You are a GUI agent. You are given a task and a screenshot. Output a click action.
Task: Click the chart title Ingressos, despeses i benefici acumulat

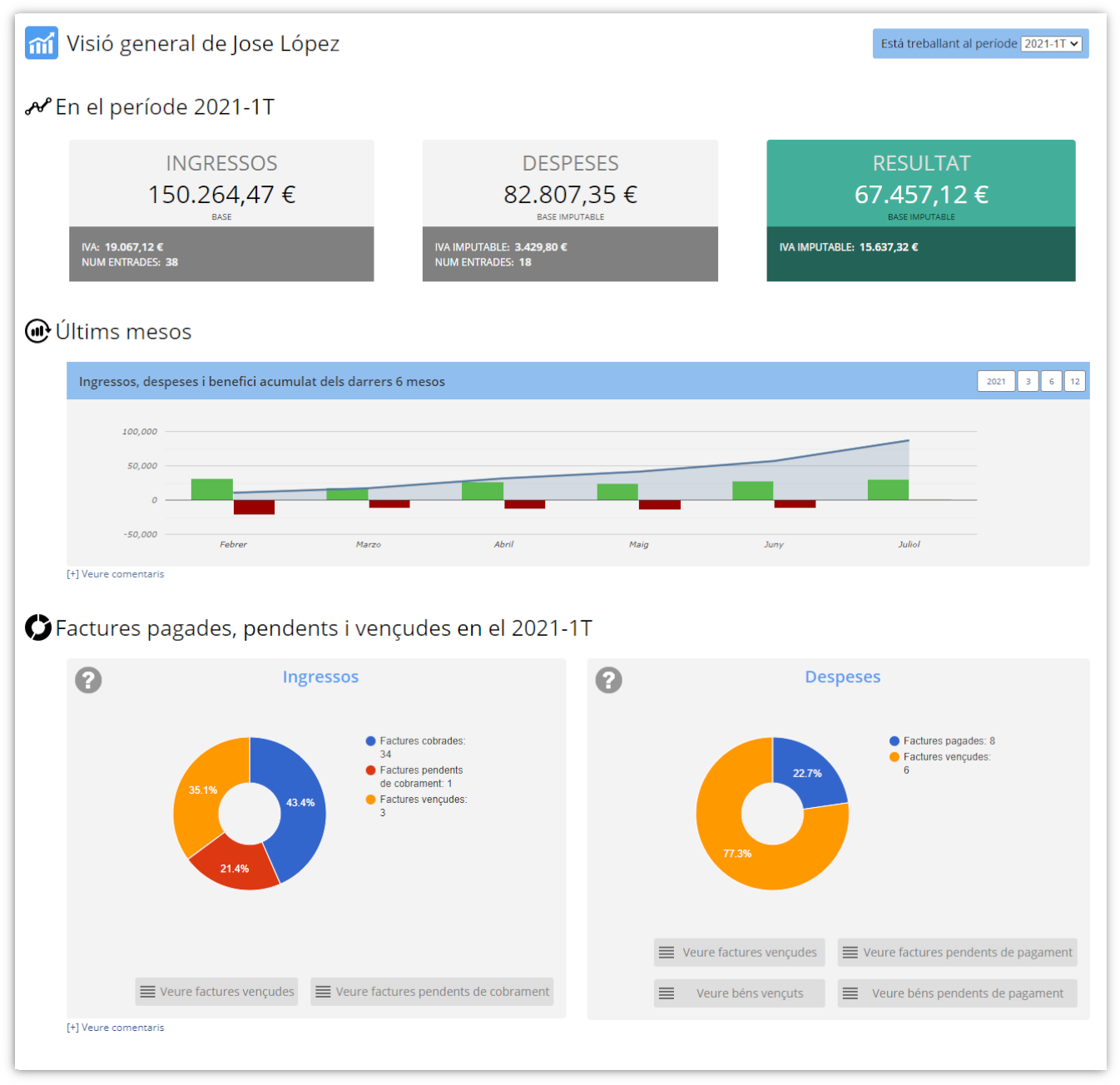(x=262, y=381)
